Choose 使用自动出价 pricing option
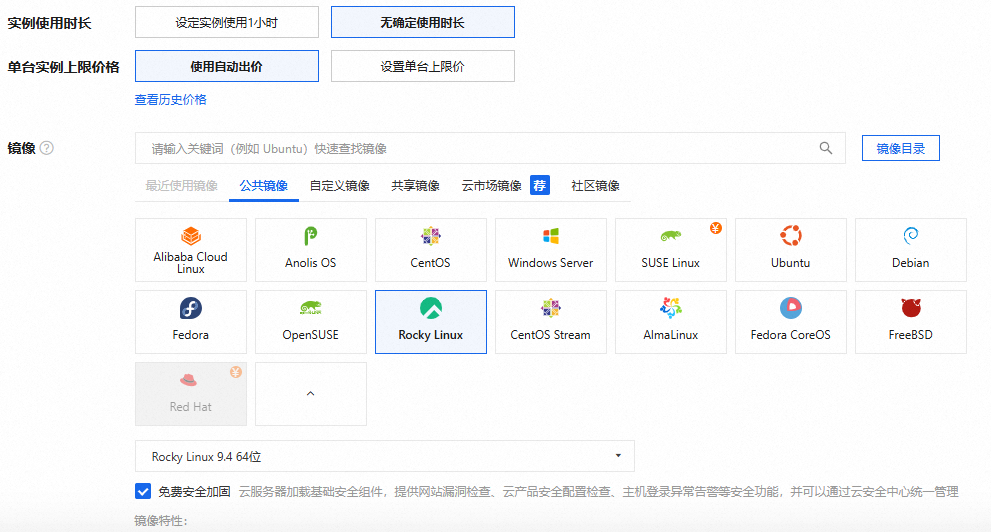The image size is (991, 532). (x=227, y=66)
